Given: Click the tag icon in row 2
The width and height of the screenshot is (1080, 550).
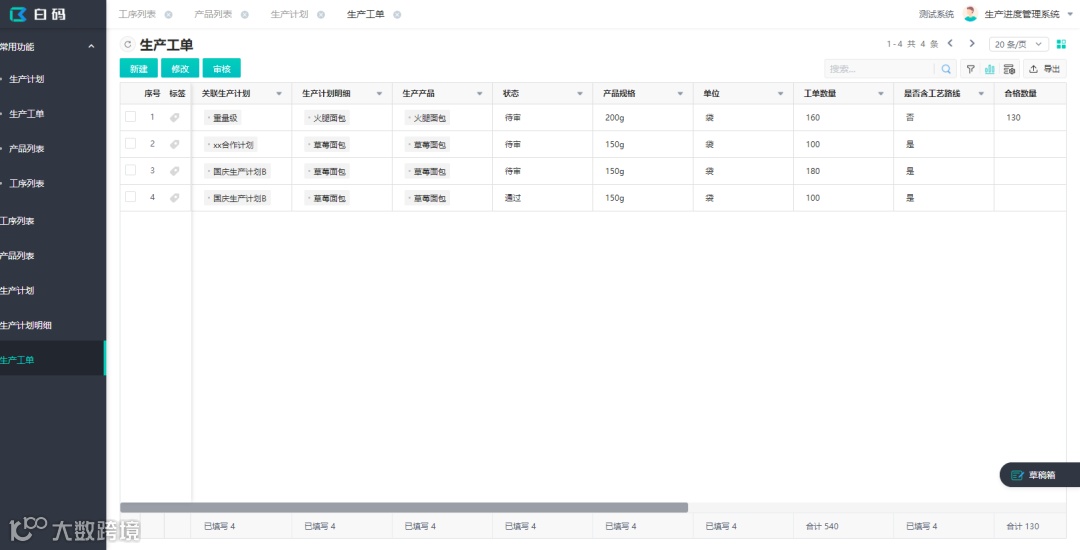Looking at the screenshot, I should 175,145.
